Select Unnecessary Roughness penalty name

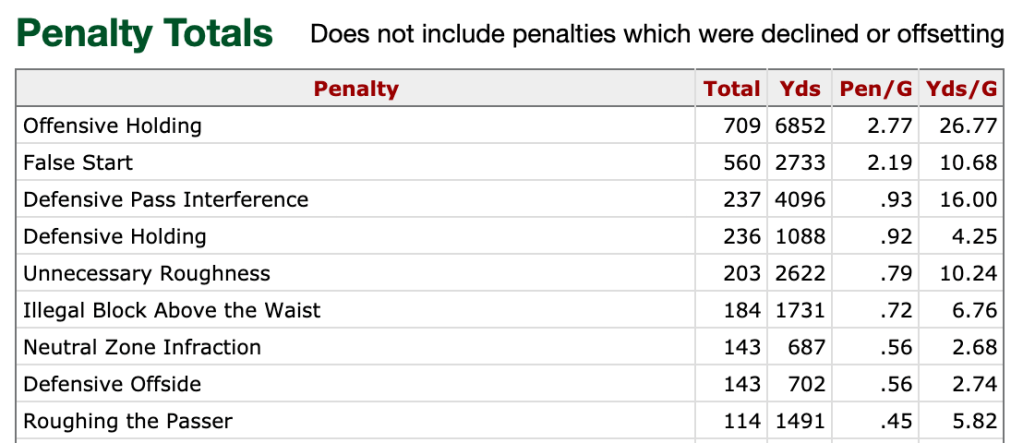coord(147,273)
